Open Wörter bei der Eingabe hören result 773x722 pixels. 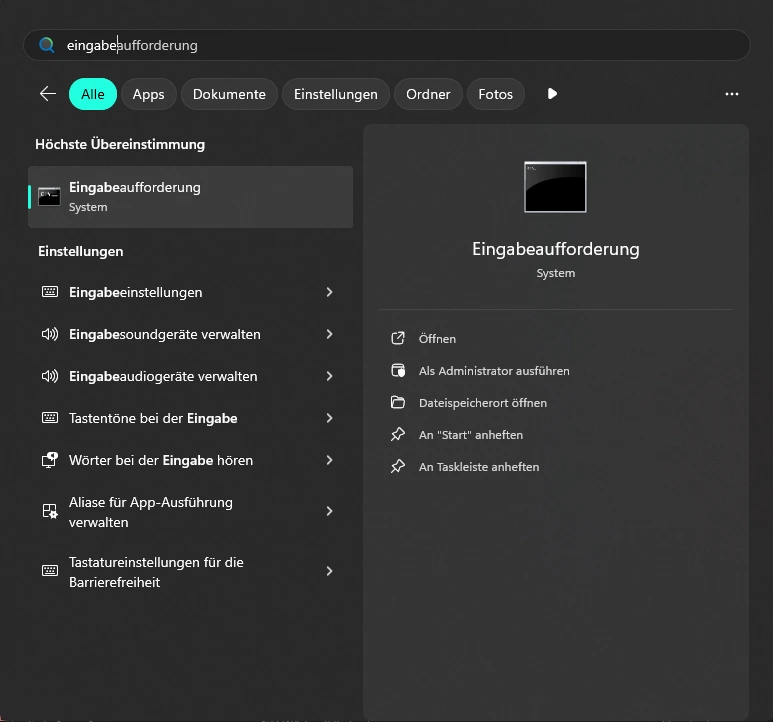click(190, 460)
